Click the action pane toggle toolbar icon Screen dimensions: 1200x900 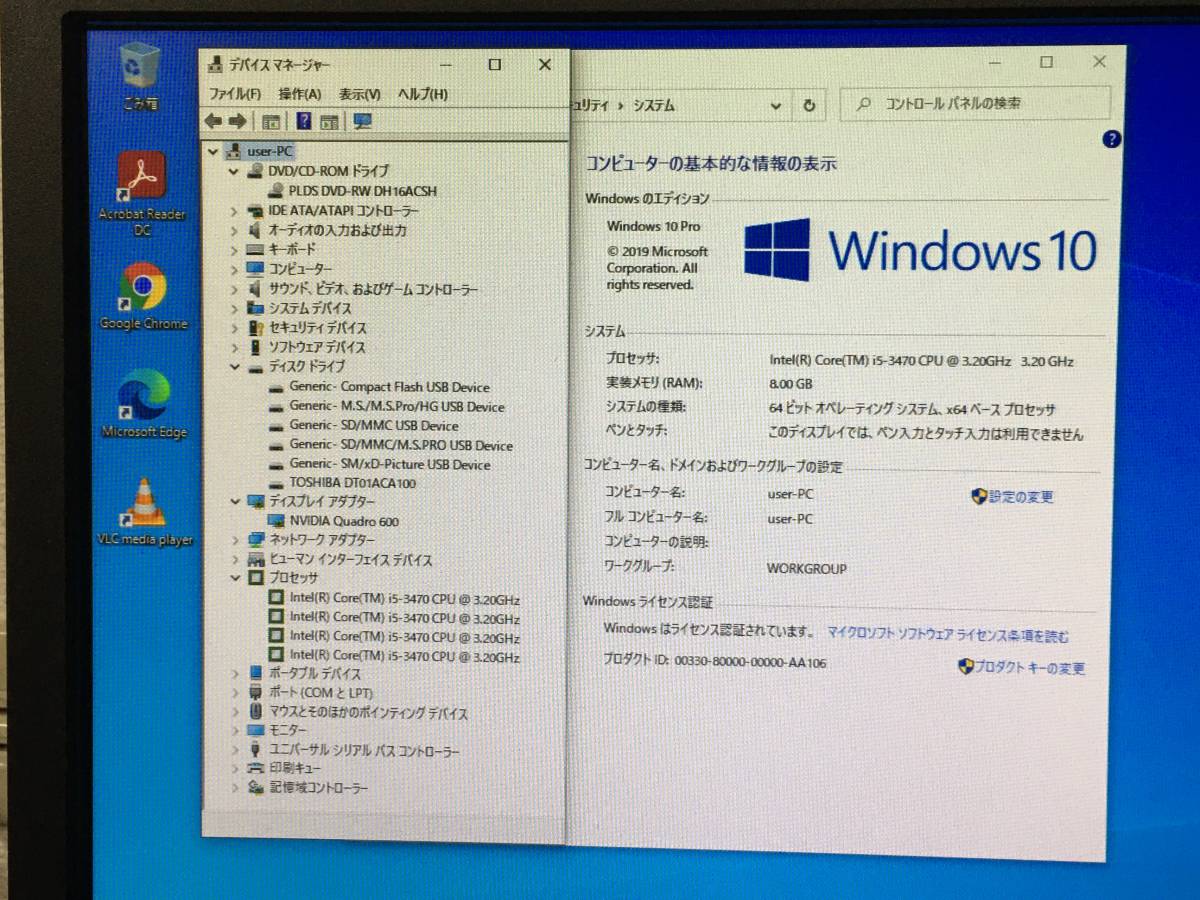point(329,121)
